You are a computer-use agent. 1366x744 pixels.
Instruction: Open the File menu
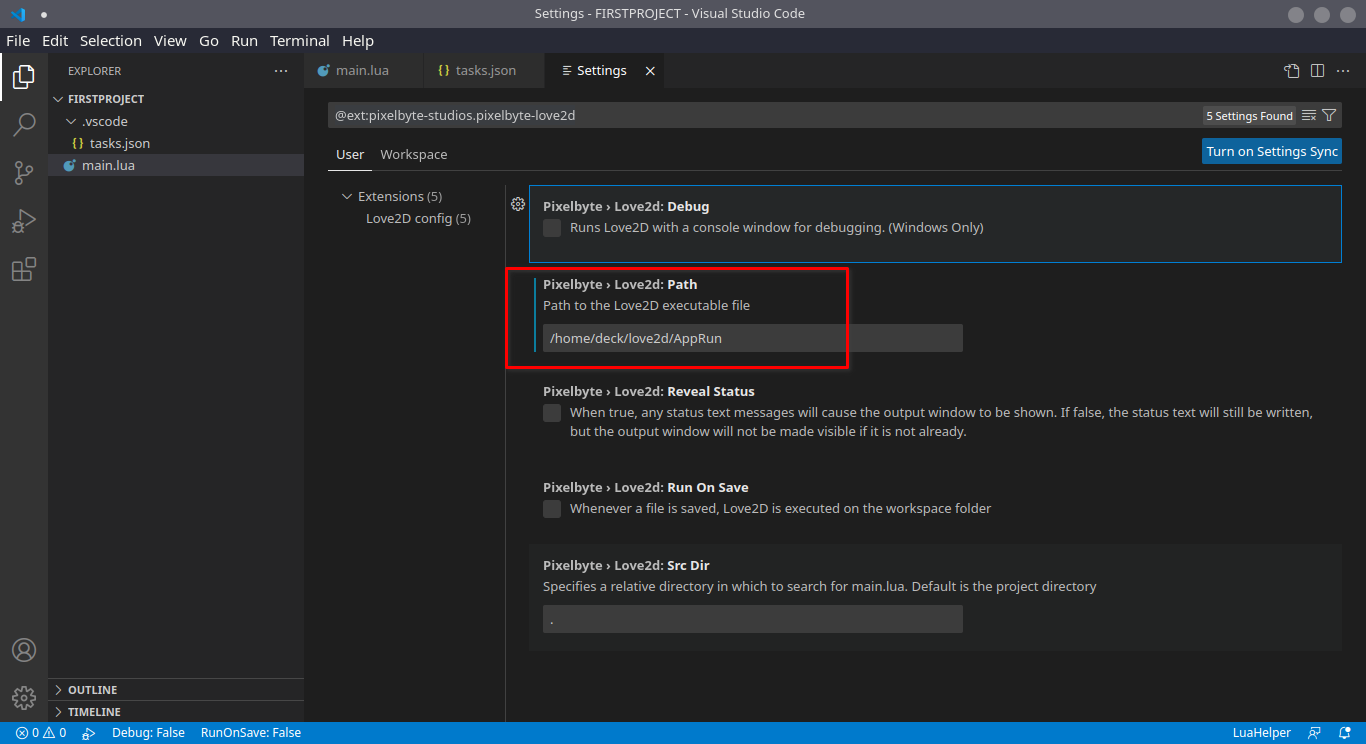point(18,41)
